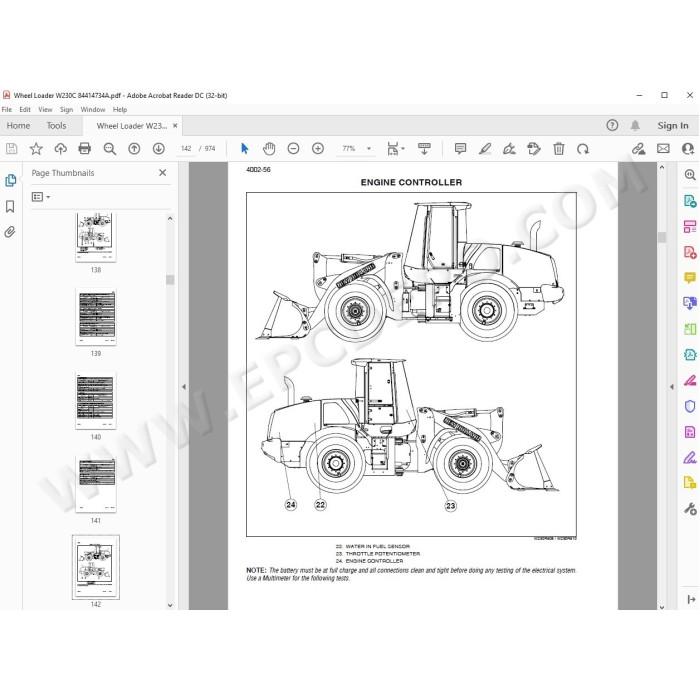Screen dimensions: 700x700
Task: Select the Highlight text pen tool
Action: (485, 149)
